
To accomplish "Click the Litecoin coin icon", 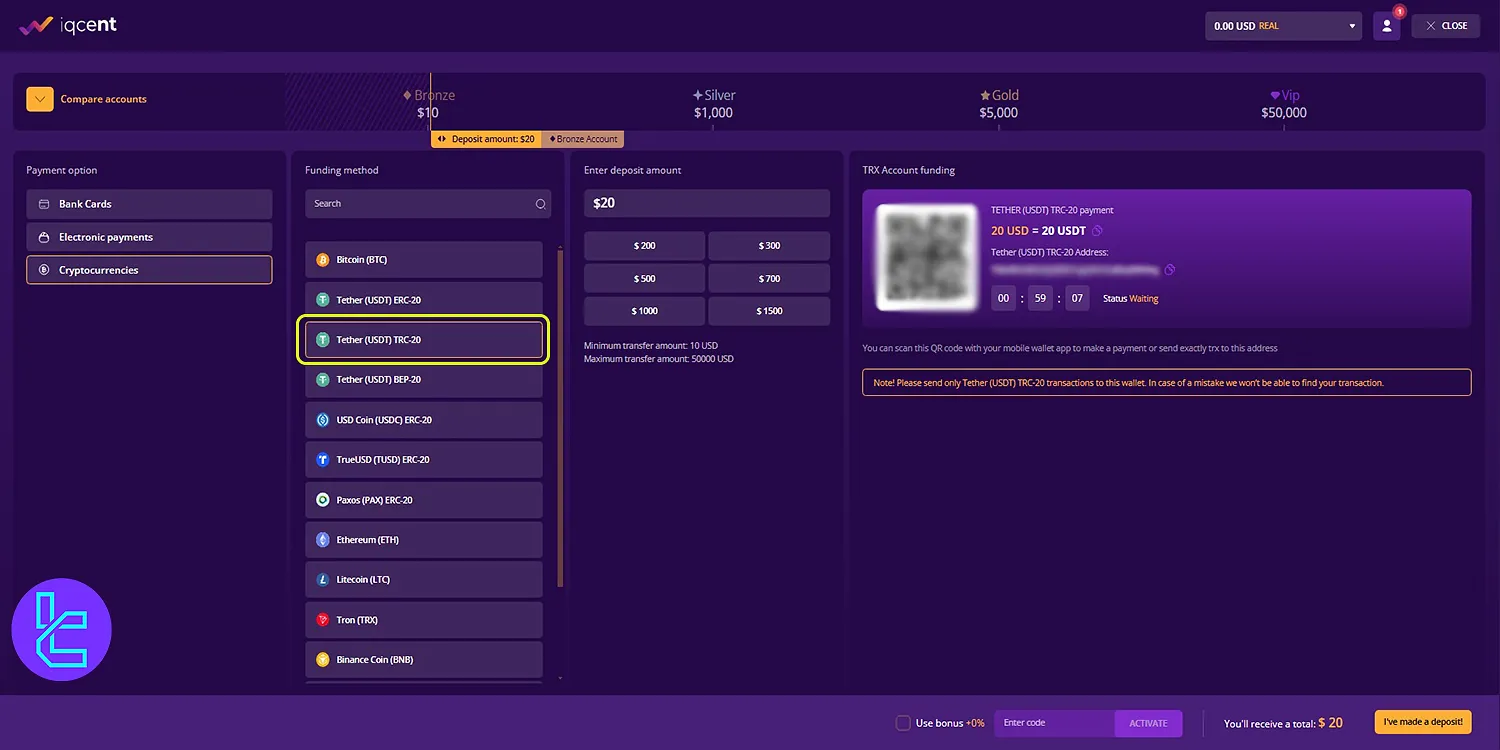I will click(322, 580).
